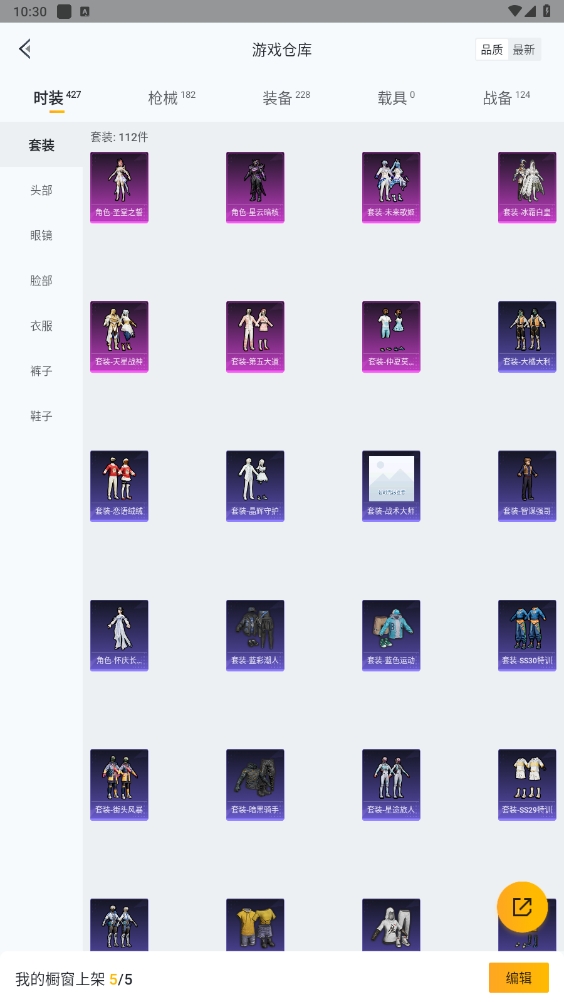Switch to the 载具 tab
Screen dimensions: 564x1004
pyautogui.click(x=396, y=97)
